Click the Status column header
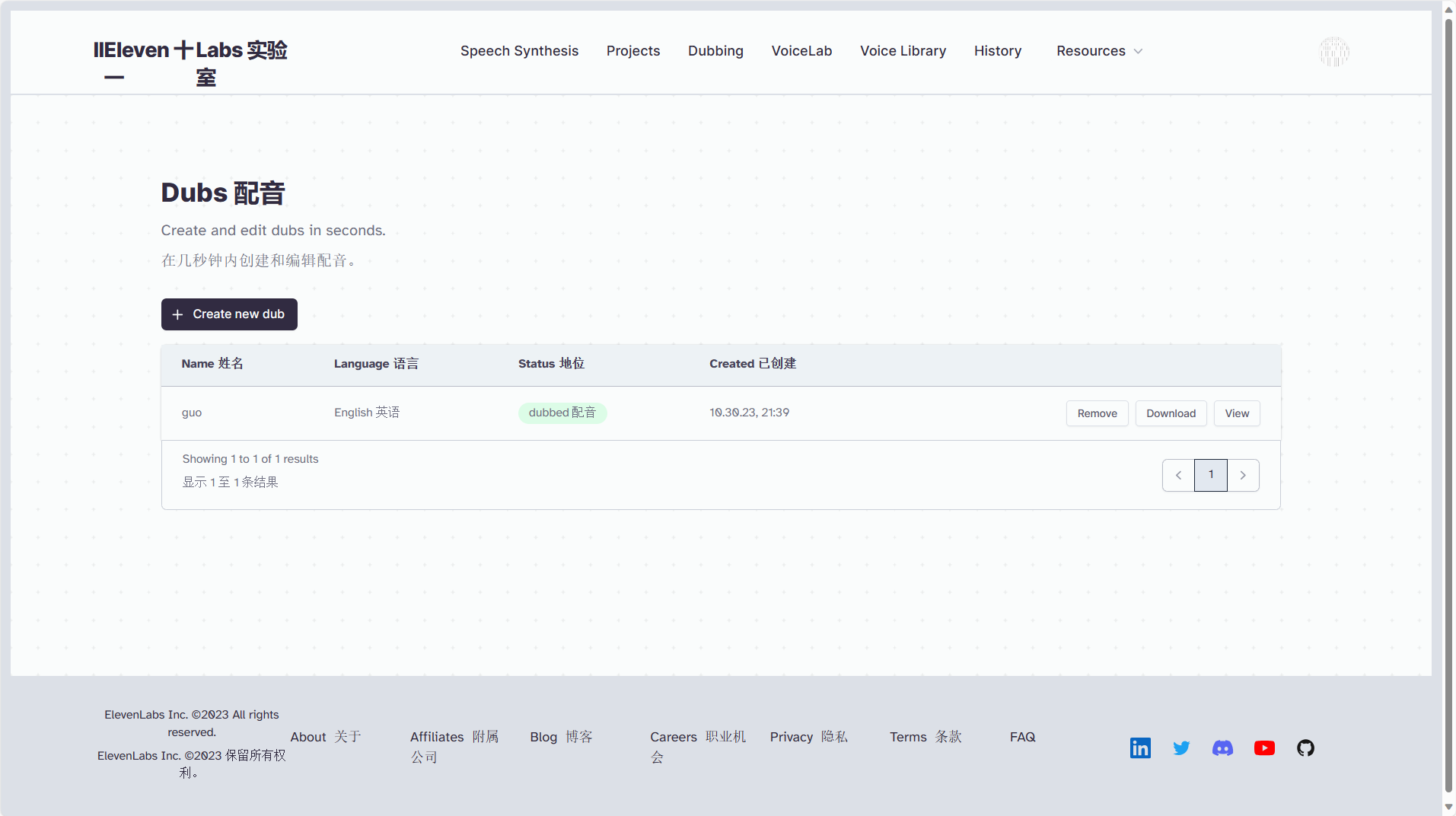The width and height of the screenshot is (1456, 816). point(551,364)
